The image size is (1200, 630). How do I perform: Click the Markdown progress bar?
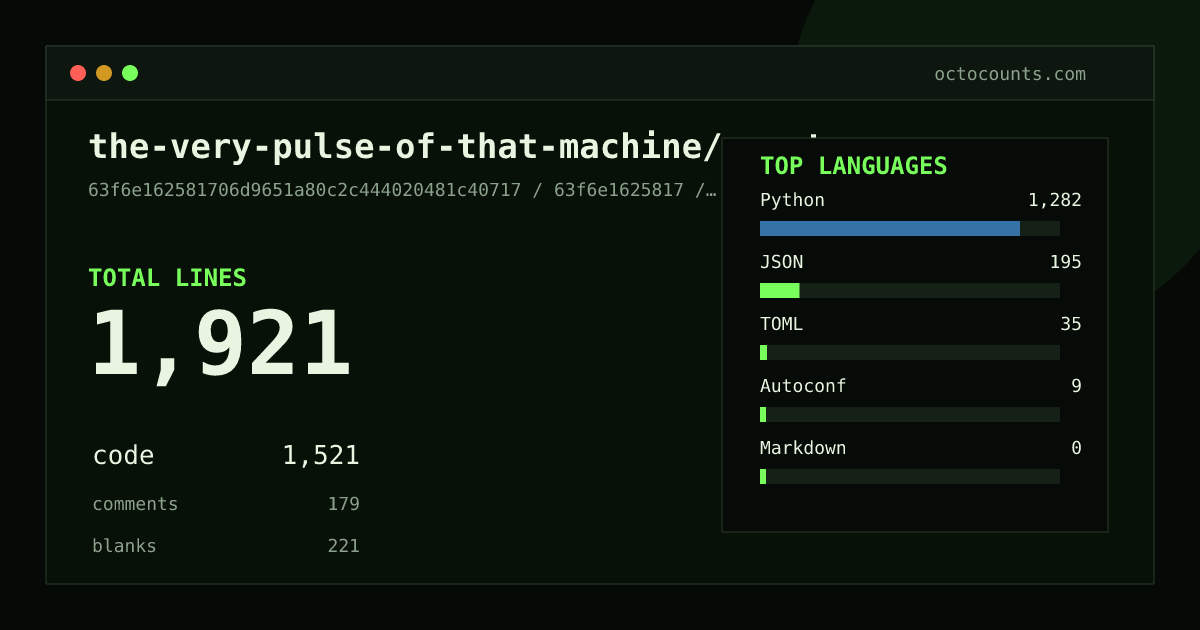(910, 476)
